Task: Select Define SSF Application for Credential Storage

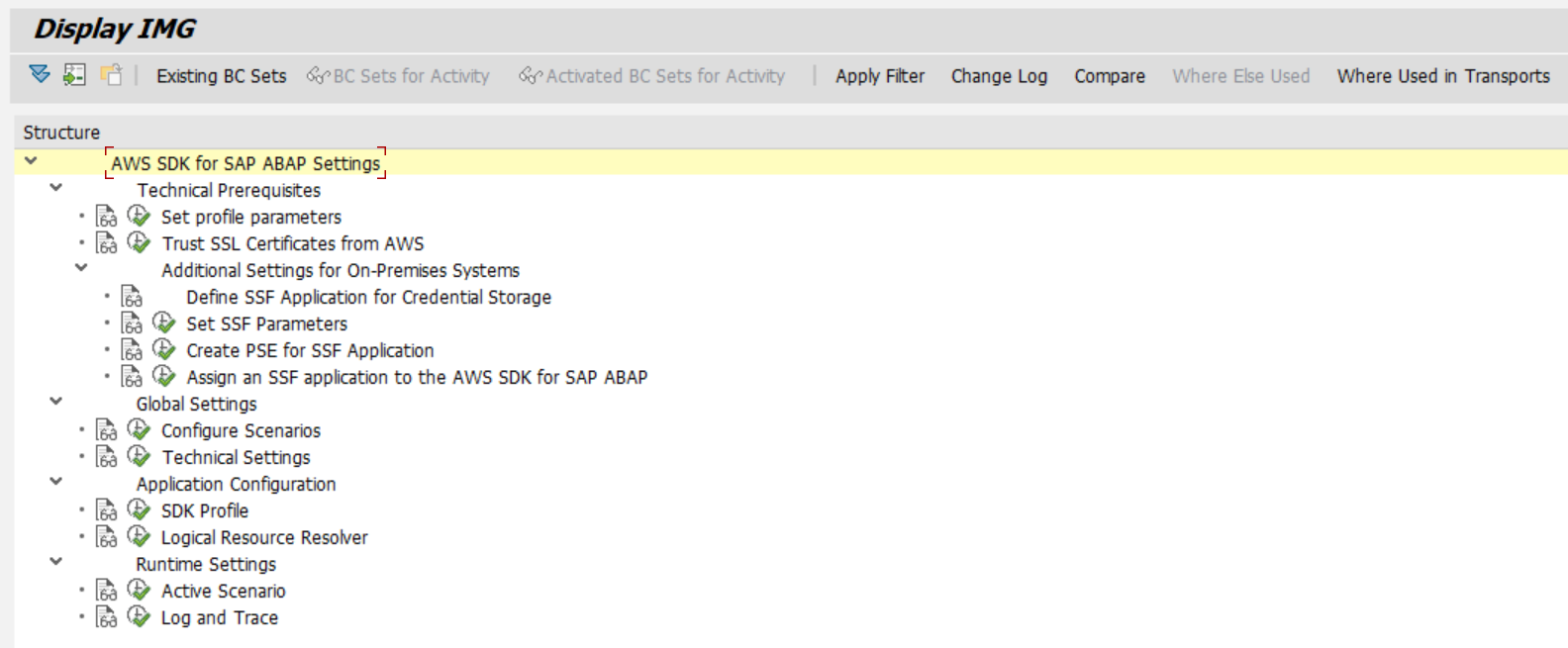Action: coord(368,297)
